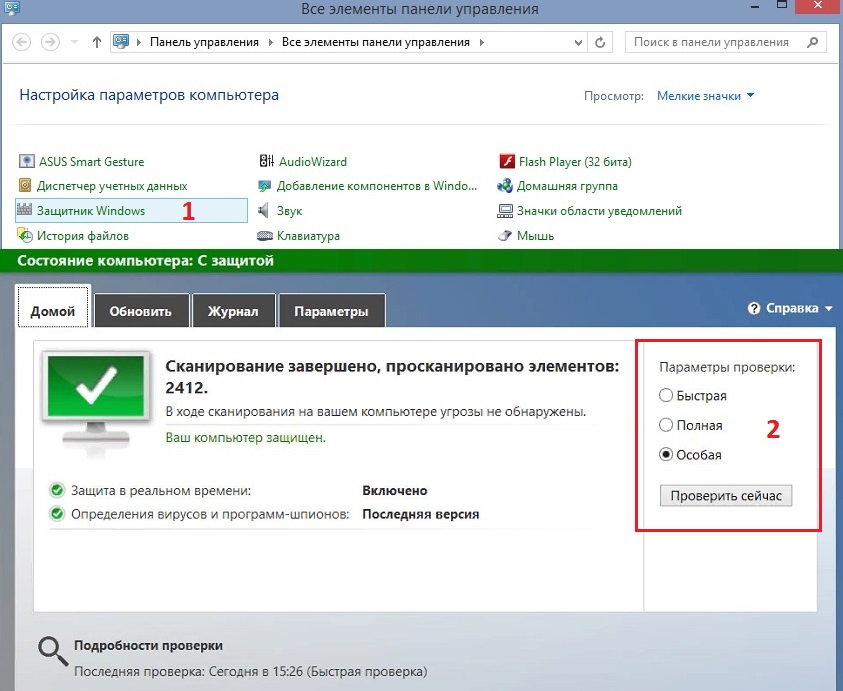The image size is (843, 691).
Task: Open ASUS Smart Gesture icon
Action: pyautogui.click(x=26, y=161)
